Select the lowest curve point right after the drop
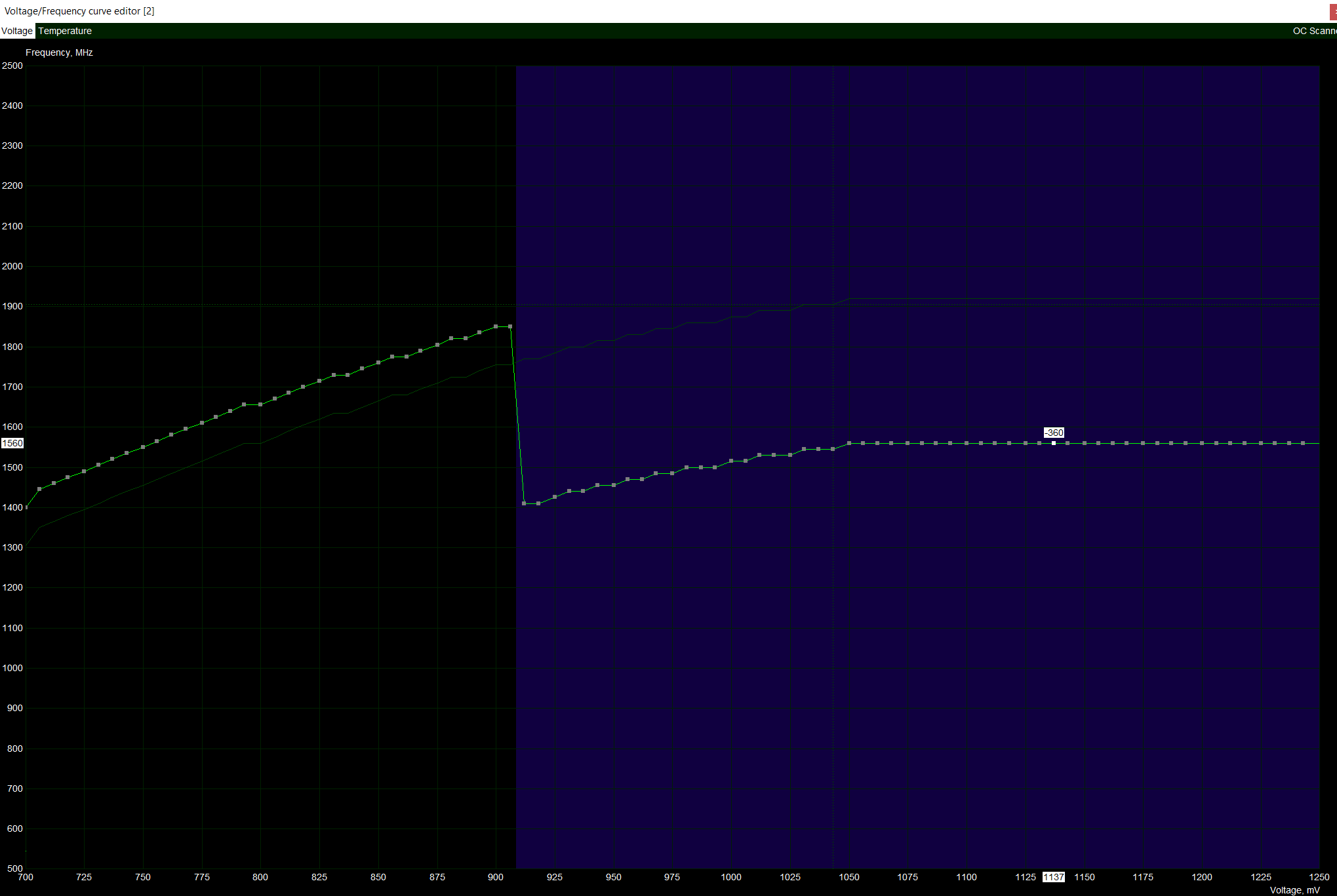Viewport: 1337px width, 896px height. point(524,503)
